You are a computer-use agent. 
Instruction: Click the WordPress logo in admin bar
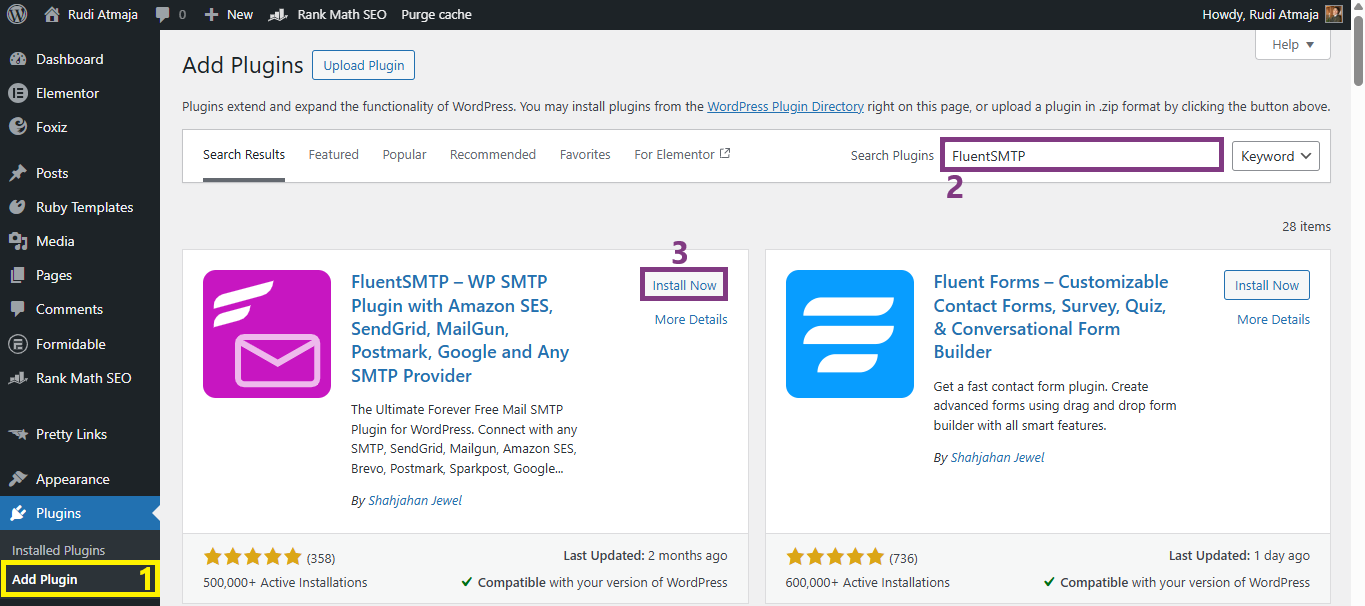(16, 14)
